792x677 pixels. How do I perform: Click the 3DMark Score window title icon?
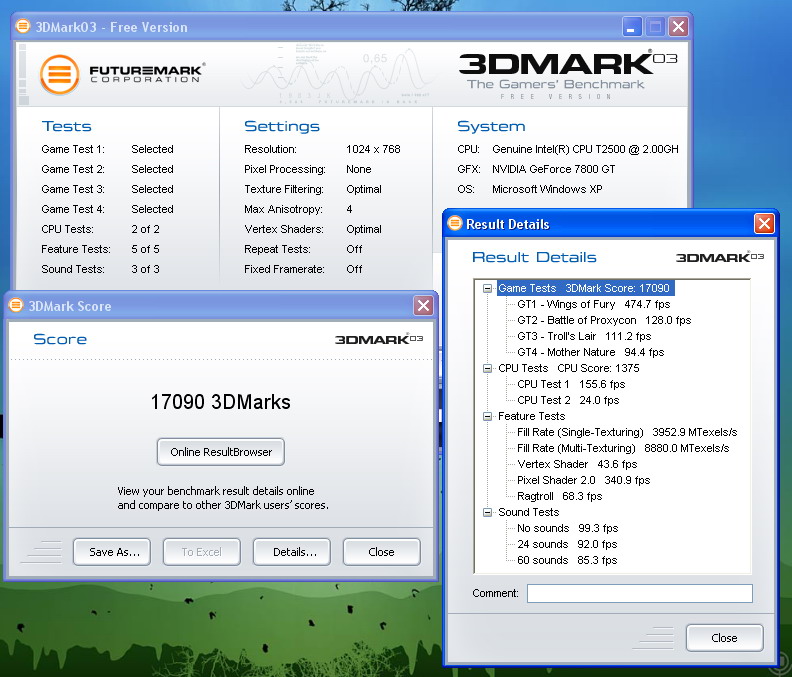(16, 305)
